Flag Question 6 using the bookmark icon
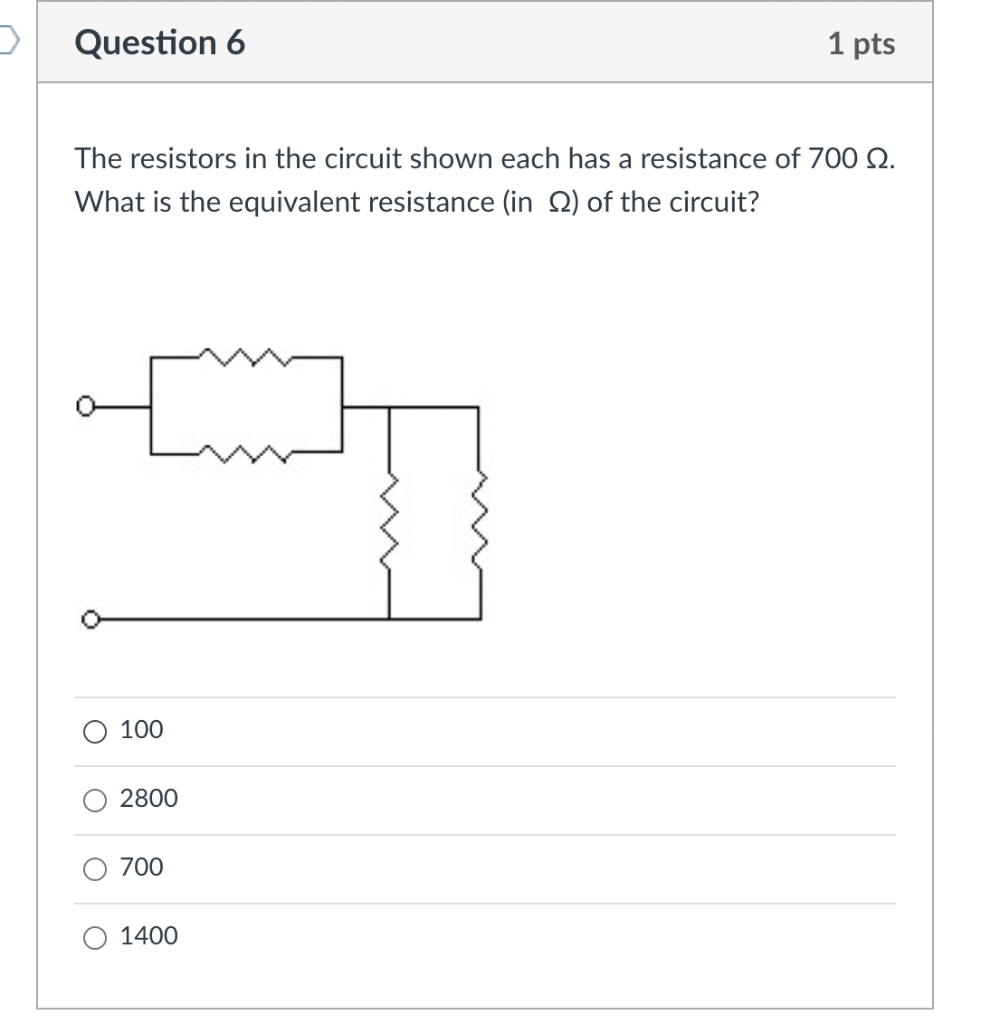 pos(8,41)
